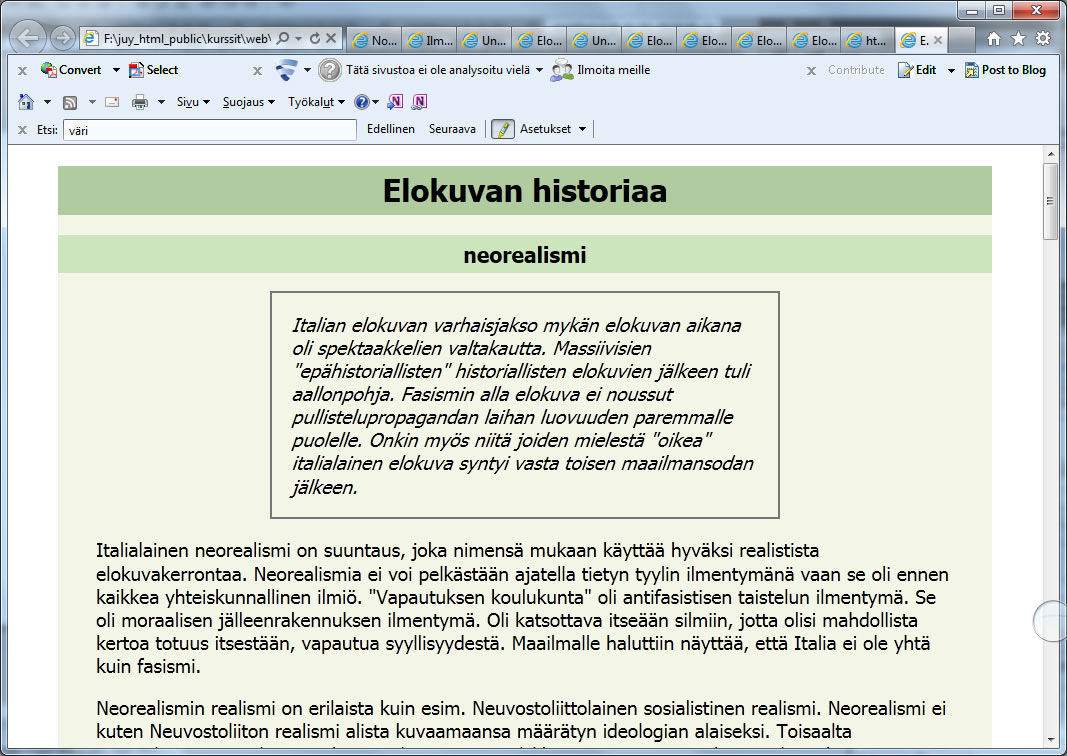The height and width of the screenshot is (756, 1067).
Task: Expand the Sivu dropdown menu
Action: point(193,102)
